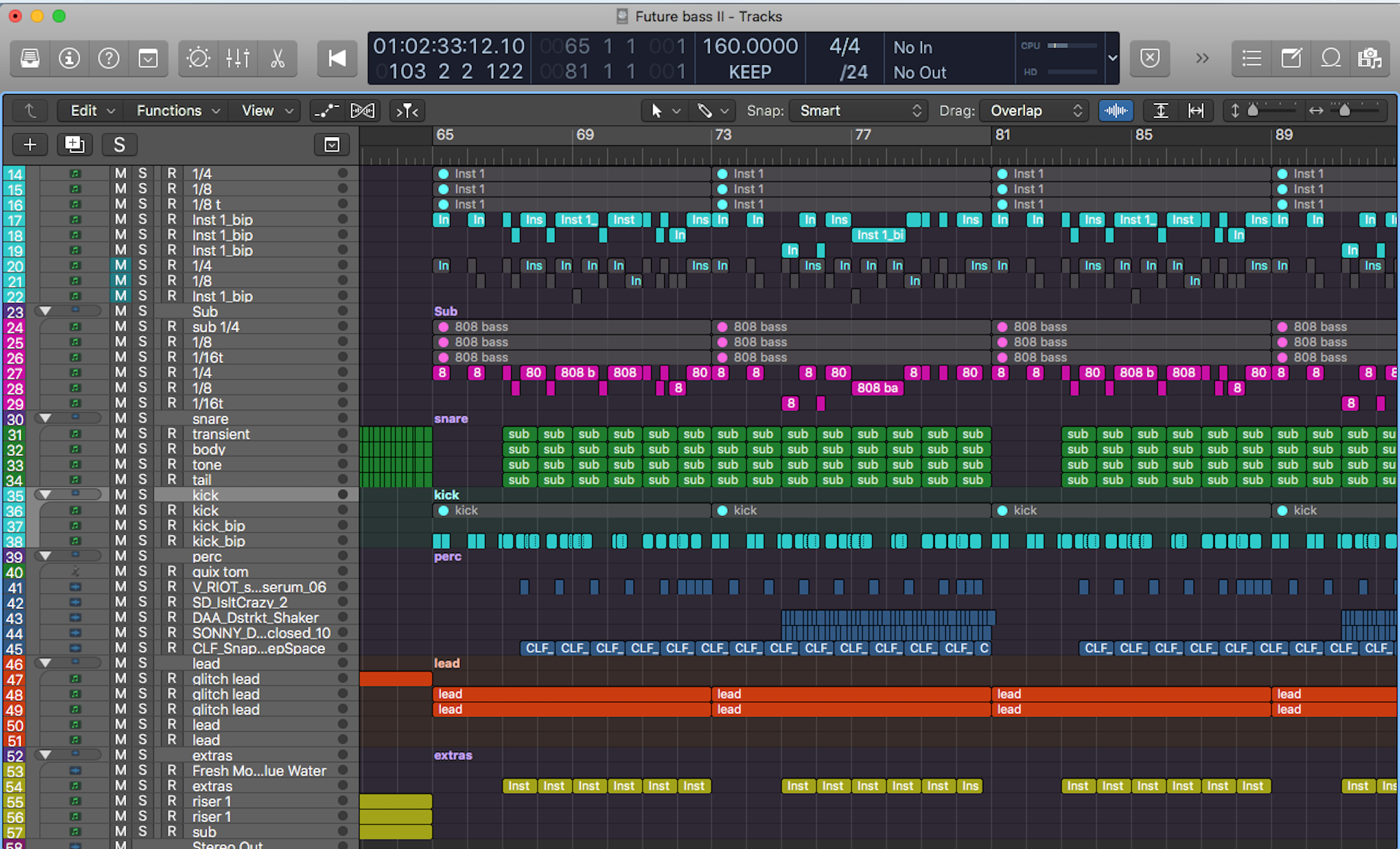Viewport: 1400px width, 849px height.
Task: Open the Editors scissors icon
Action: tap(277, 58)
